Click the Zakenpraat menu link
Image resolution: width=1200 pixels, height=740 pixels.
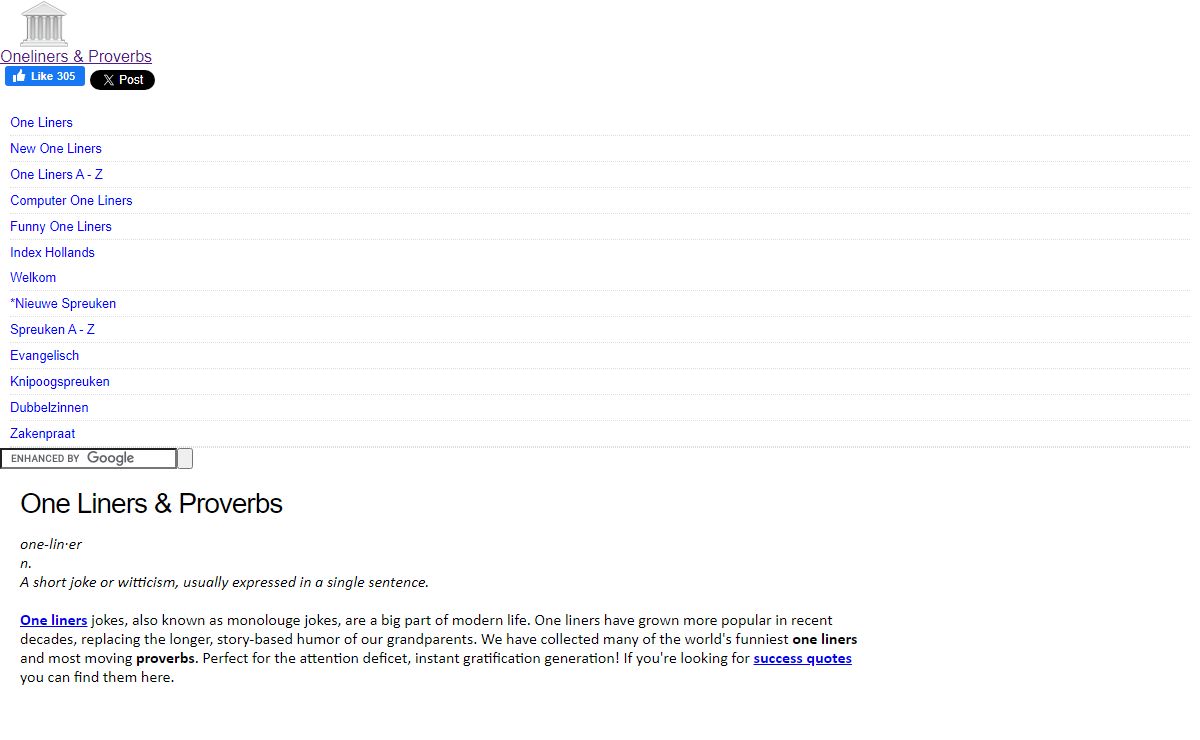[x=43, y=433]
